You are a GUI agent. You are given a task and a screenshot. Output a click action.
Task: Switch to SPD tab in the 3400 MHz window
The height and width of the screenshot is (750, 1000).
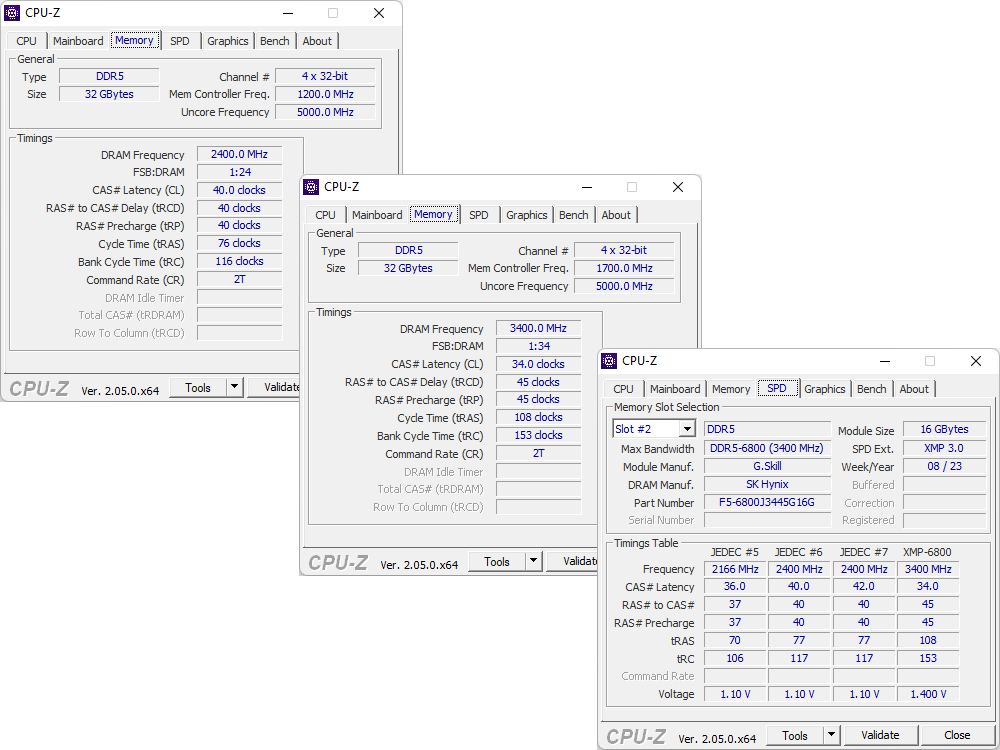click(478, 215)
